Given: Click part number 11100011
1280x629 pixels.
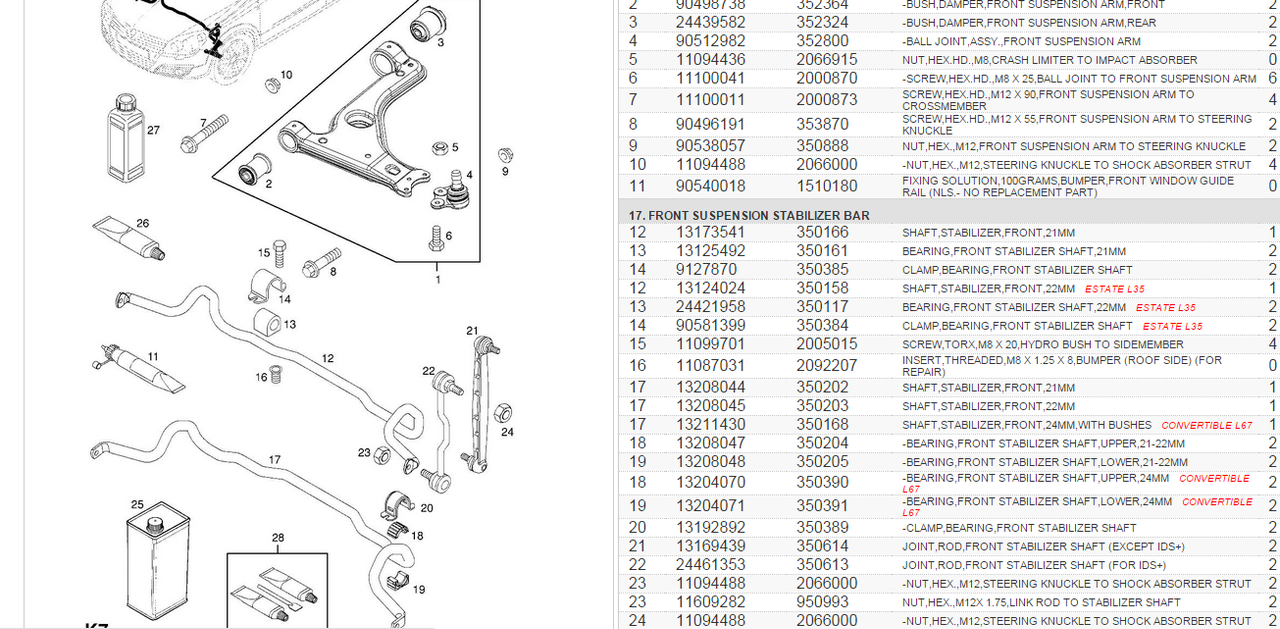Looking at the screenshot, I should [710, 100].
